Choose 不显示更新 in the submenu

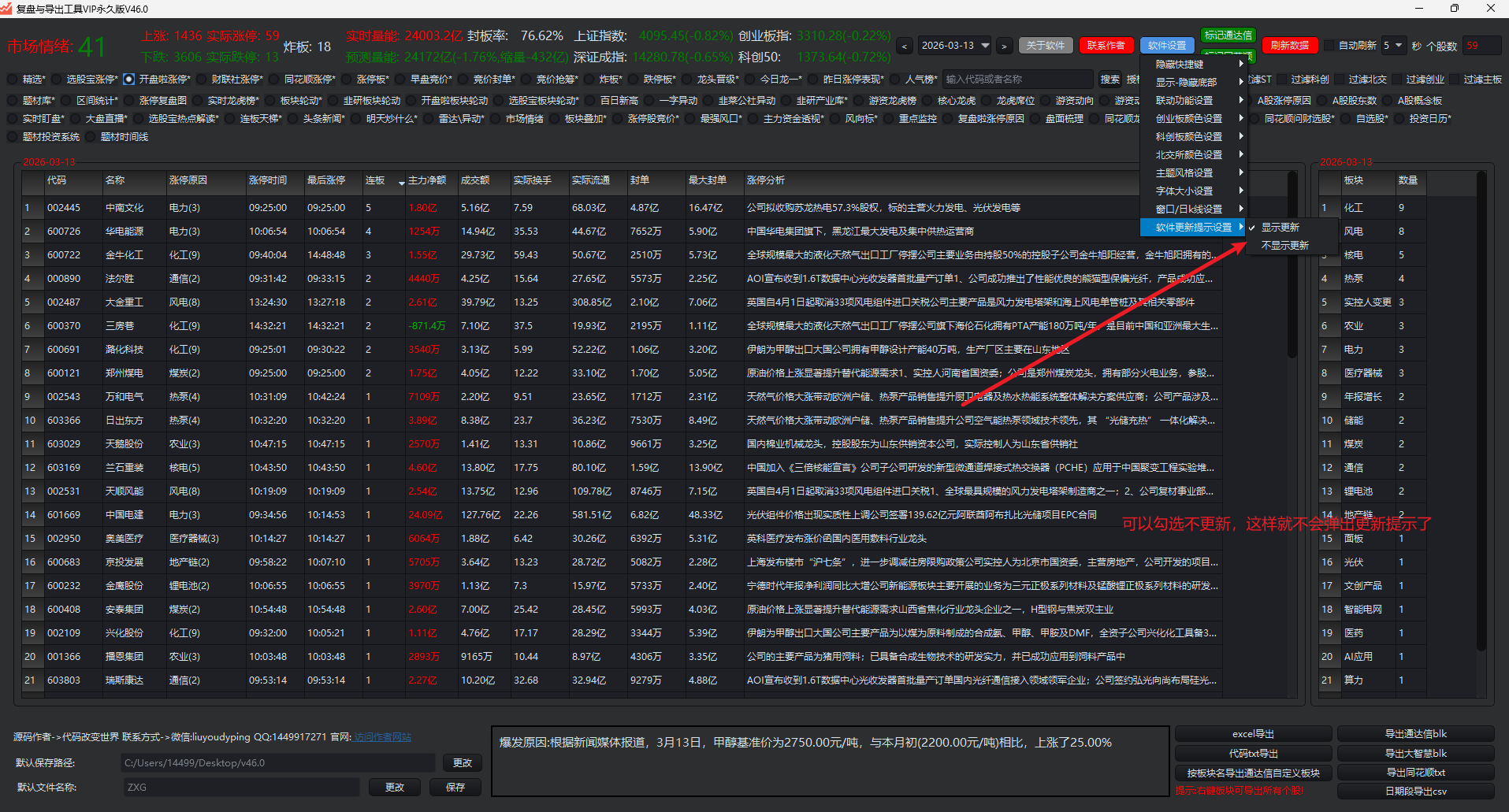(1284, 246)
